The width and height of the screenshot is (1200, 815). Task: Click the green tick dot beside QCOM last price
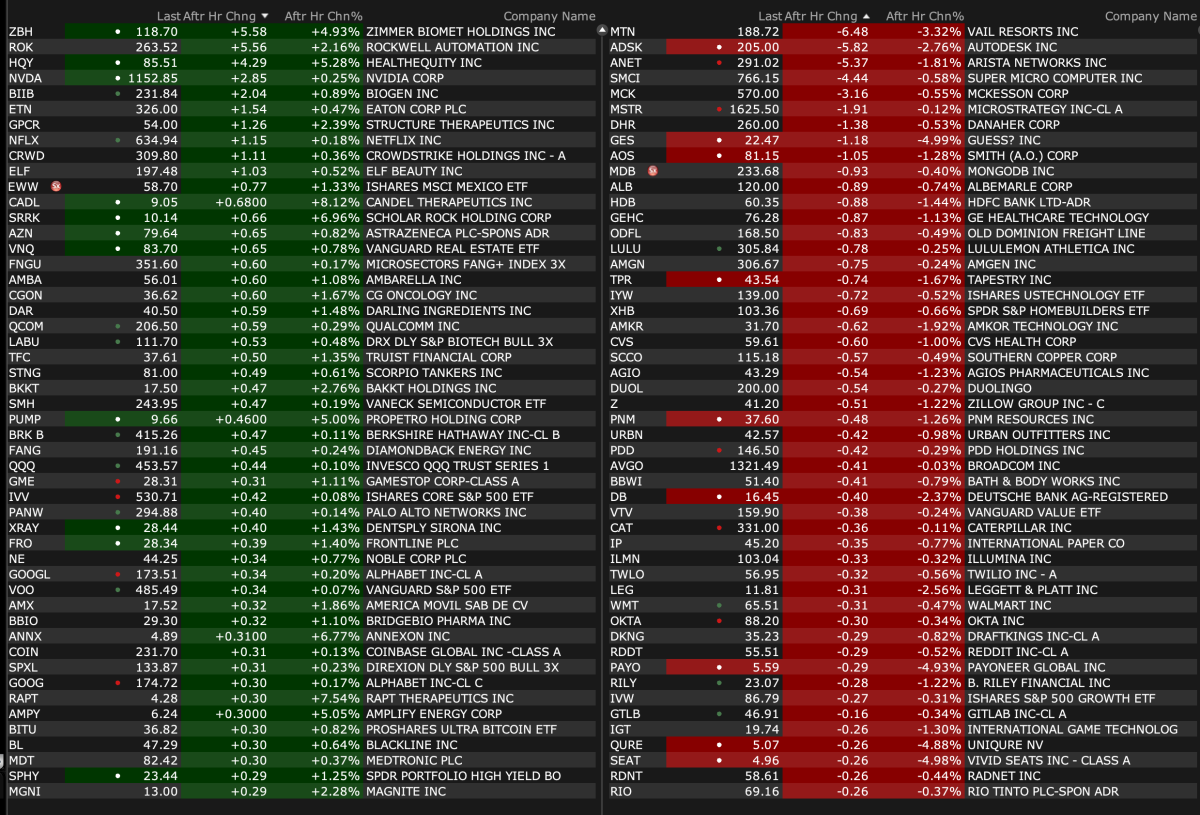pos(118,327)
